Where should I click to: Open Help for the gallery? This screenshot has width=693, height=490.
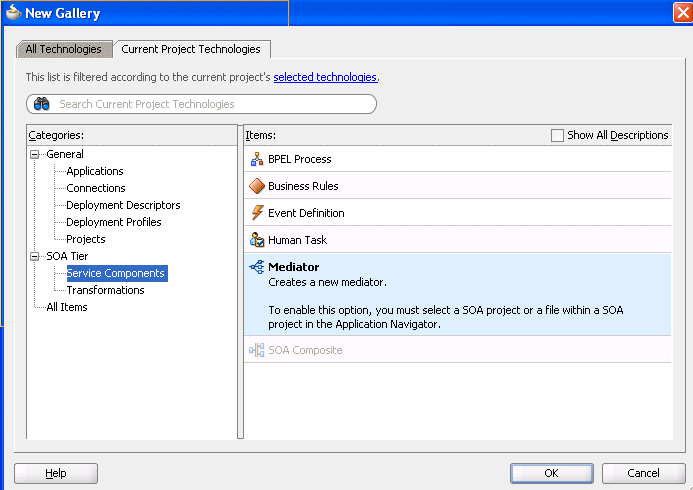coord(56,473)
